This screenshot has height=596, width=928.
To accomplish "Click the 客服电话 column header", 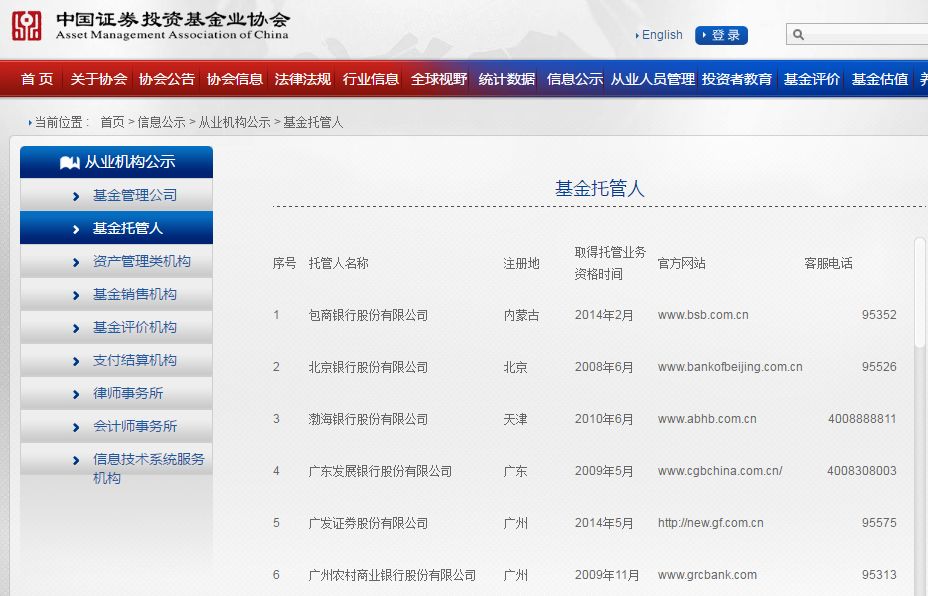I will point(828,263).
